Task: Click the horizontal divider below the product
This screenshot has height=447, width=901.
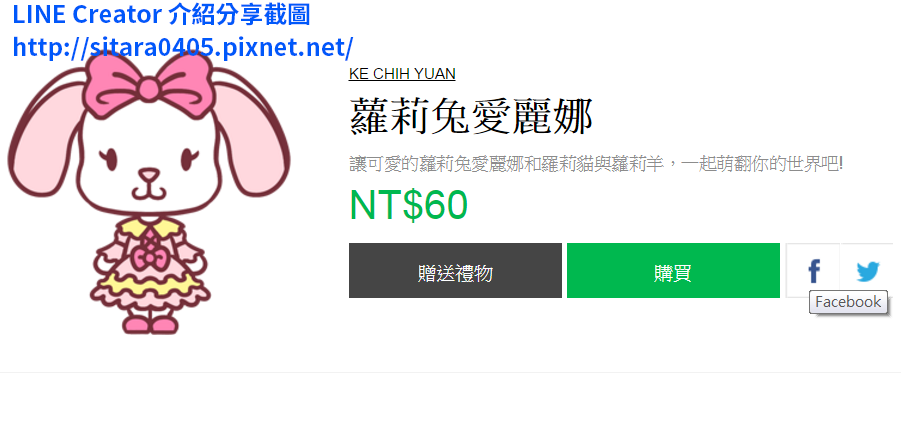Action: coord(450,372)
